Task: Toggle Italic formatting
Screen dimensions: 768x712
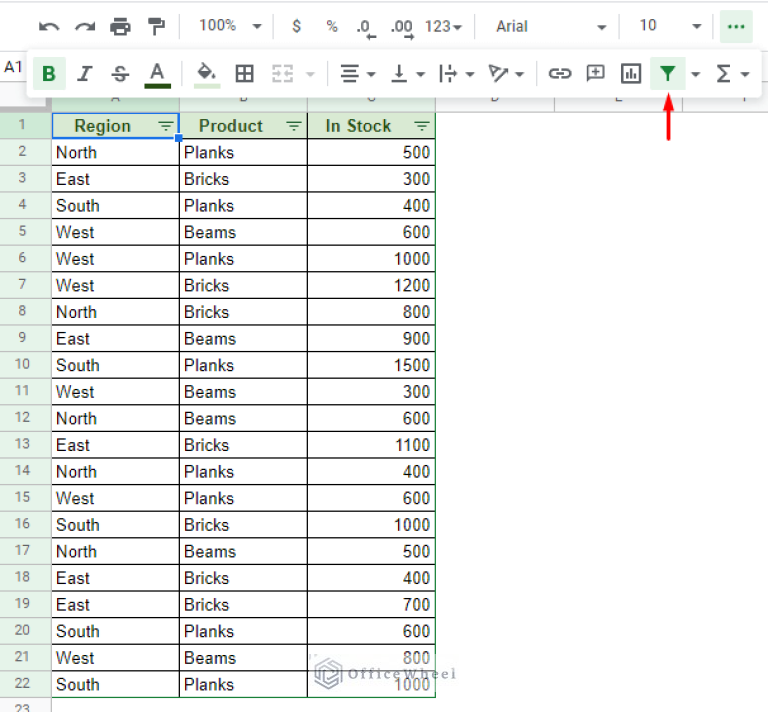Action: click(85, 74)
